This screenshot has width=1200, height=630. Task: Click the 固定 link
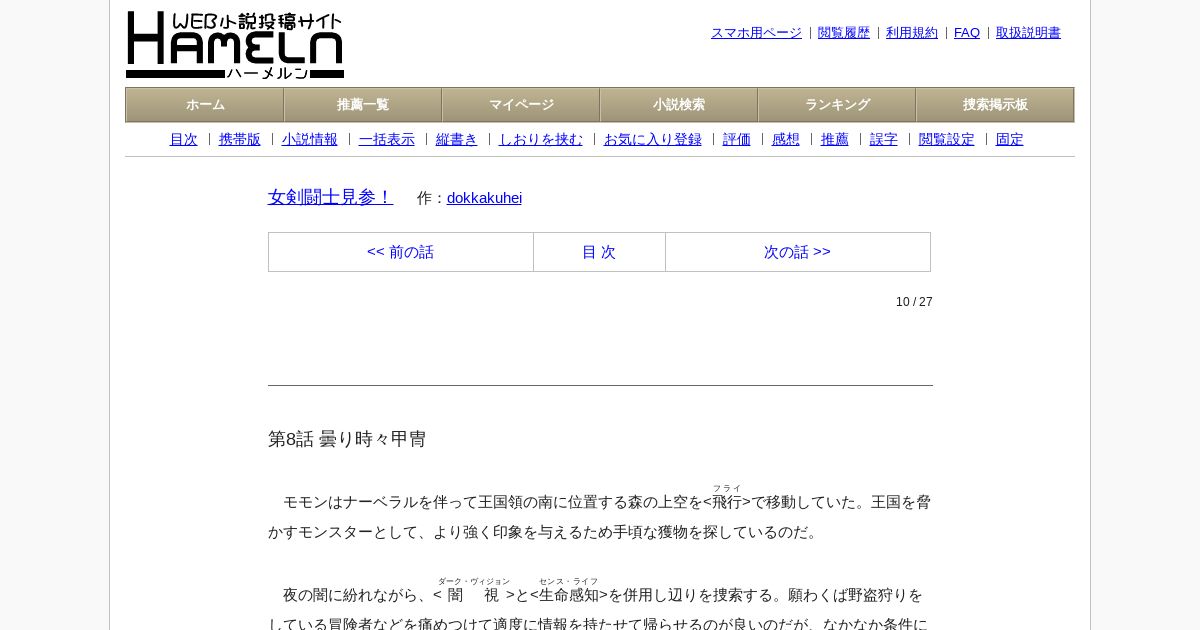click(1010, 140)
